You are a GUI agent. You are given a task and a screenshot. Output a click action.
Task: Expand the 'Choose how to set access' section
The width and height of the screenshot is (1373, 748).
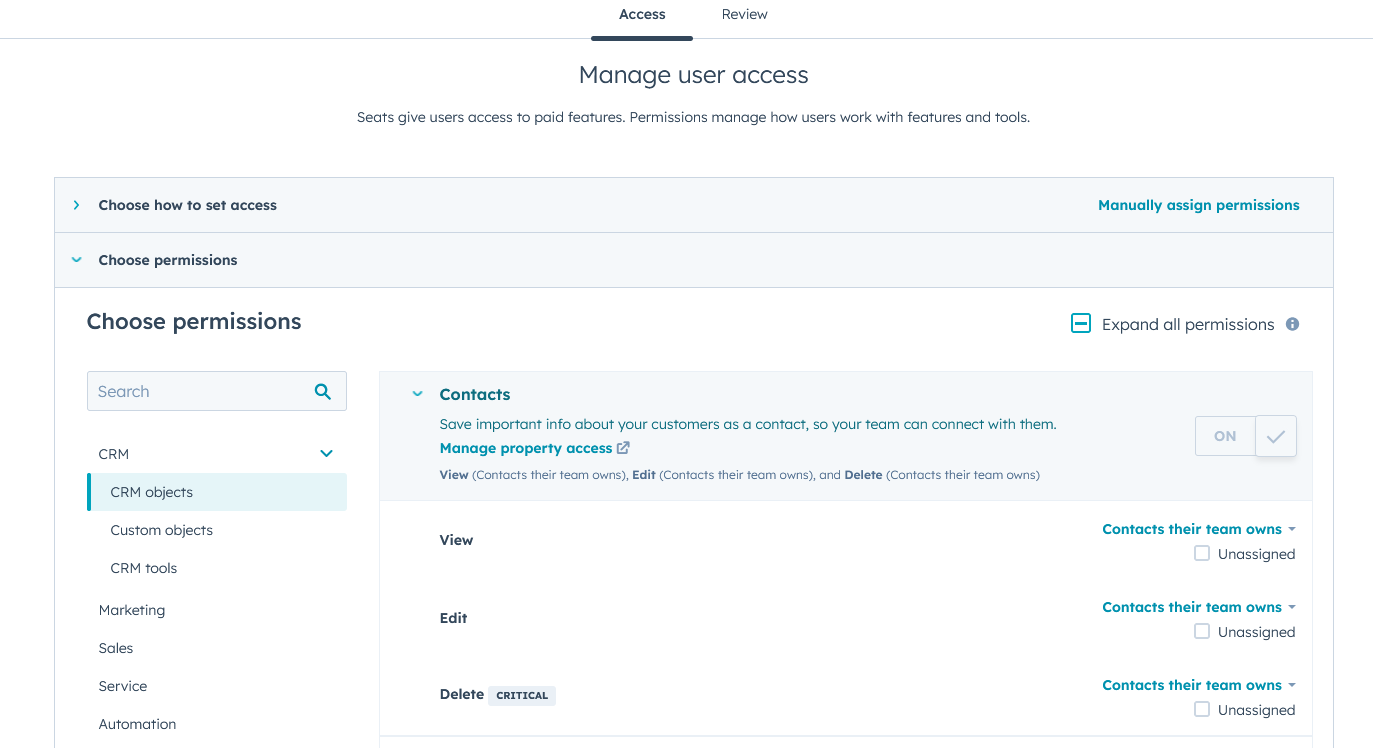(76, 204)
